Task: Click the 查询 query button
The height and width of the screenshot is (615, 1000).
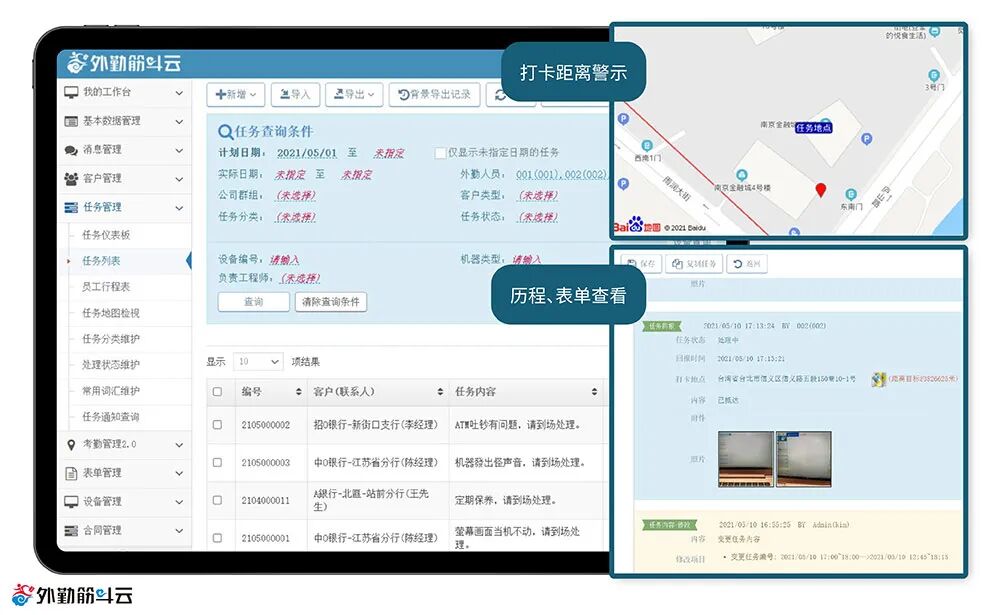Action: pyautogui.click(x=253, y=302)
